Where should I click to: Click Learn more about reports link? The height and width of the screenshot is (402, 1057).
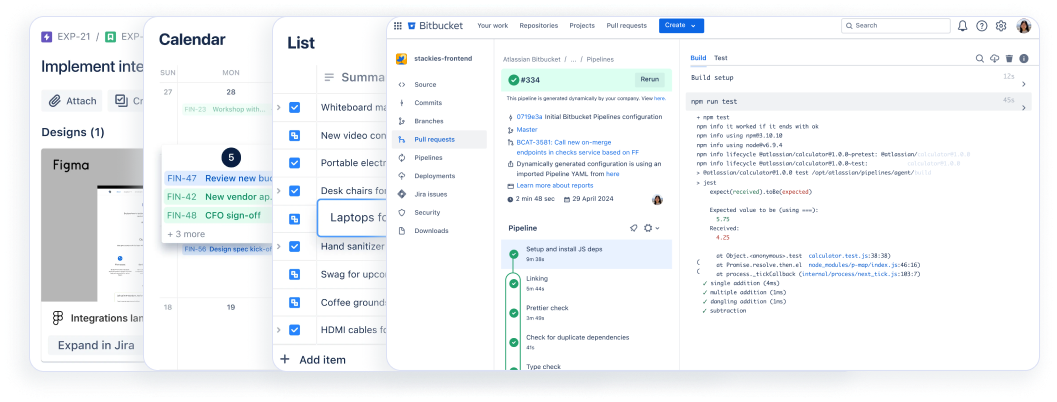tap(555, 185)
